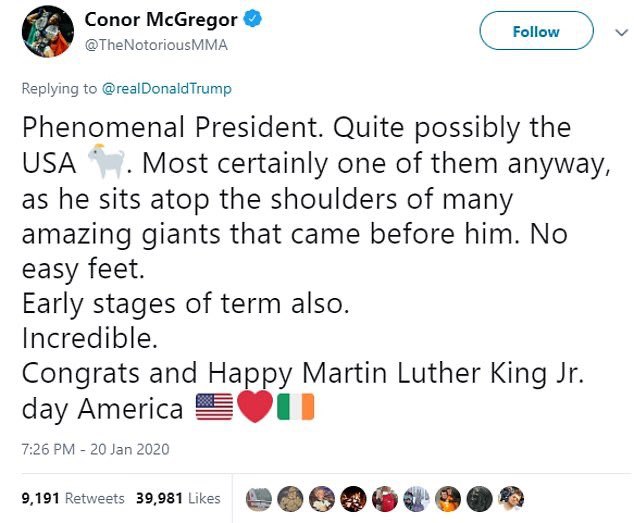
Task: Click the red heart emoji
Action: coord(255,409)
